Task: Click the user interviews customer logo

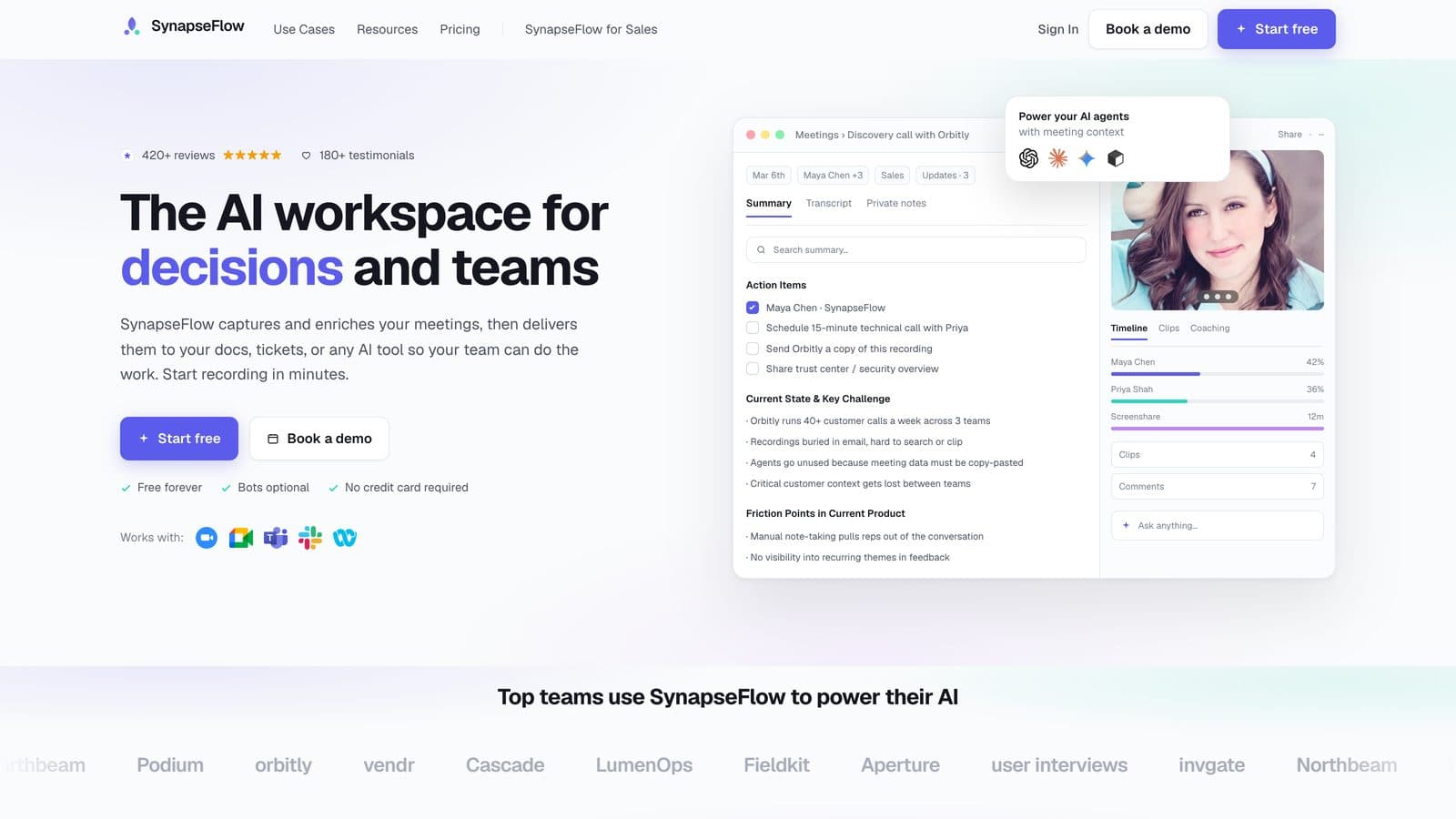Action: pyautogui.click(x=1059, y=765)
